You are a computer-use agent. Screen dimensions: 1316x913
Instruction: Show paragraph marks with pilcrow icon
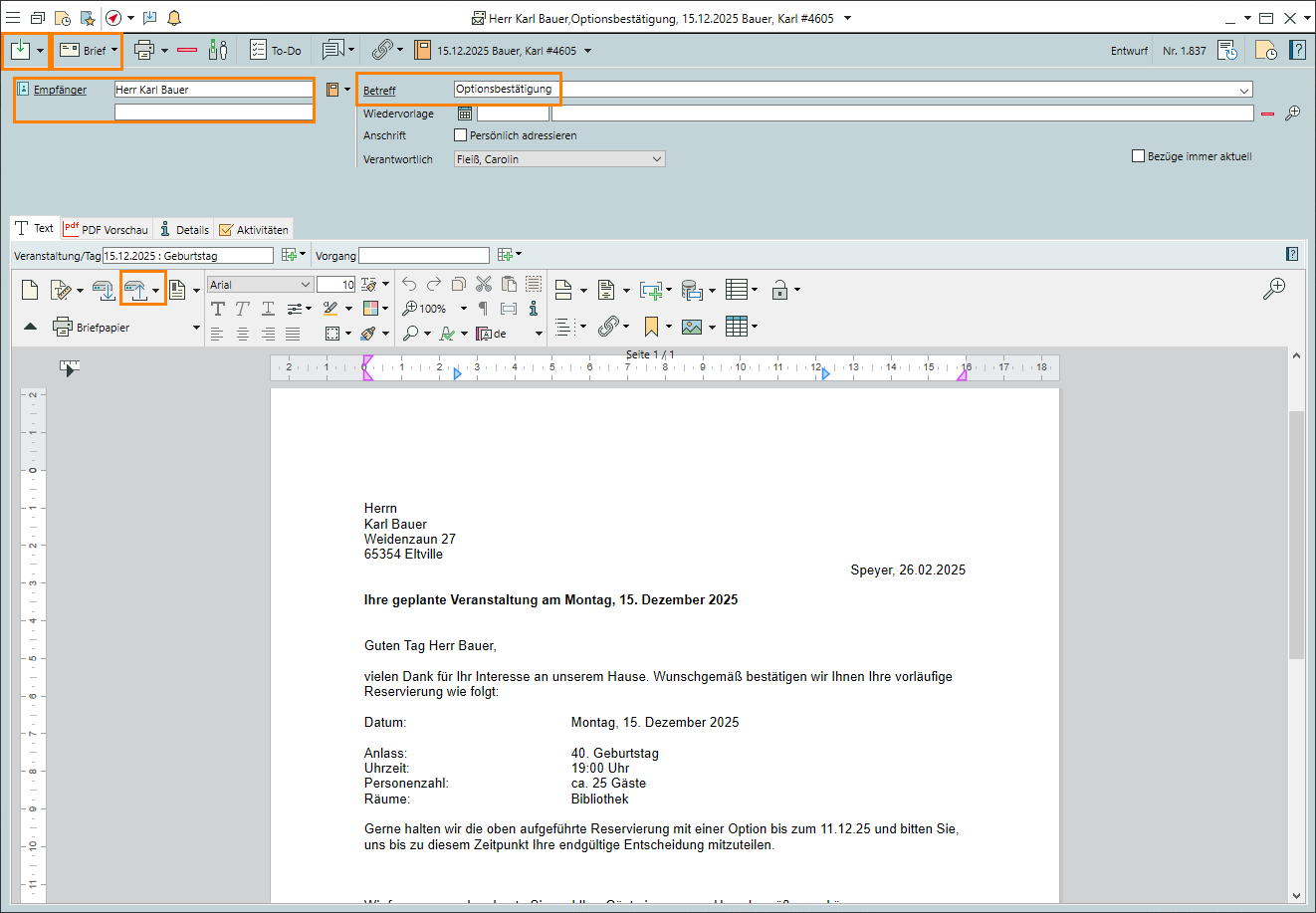pos(483,309)
